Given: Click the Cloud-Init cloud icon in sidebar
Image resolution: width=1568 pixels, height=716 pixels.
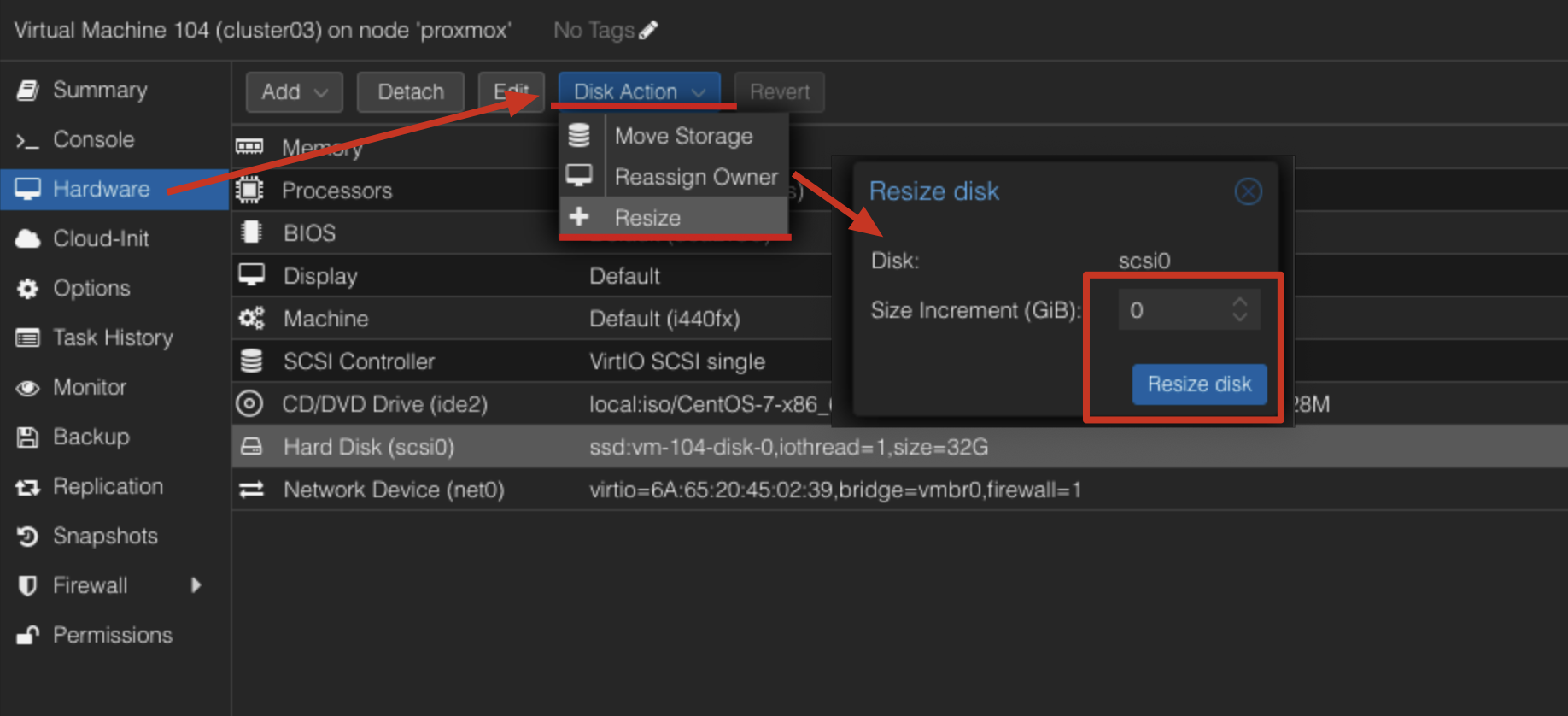Looking at the screenshot, I should click(x=28, y=238).
